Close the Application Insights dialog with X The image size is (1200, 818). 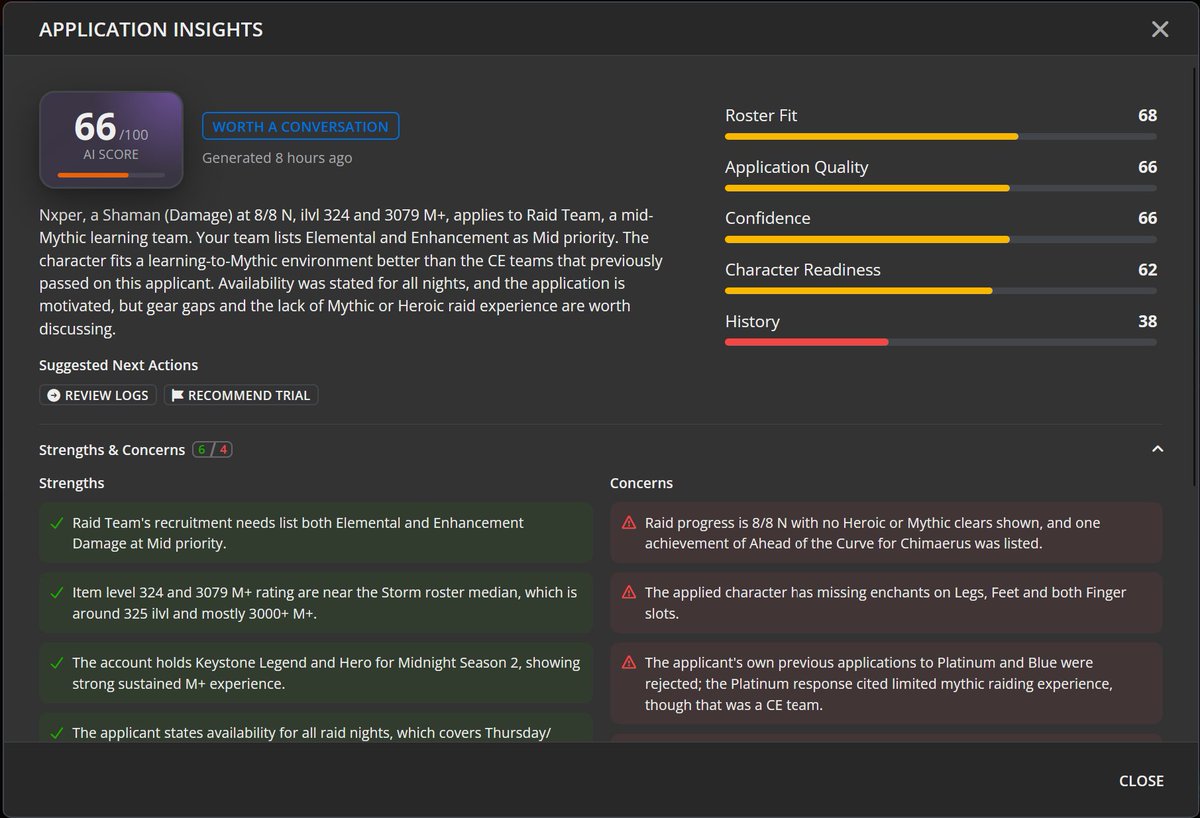tap(1160, 29)
